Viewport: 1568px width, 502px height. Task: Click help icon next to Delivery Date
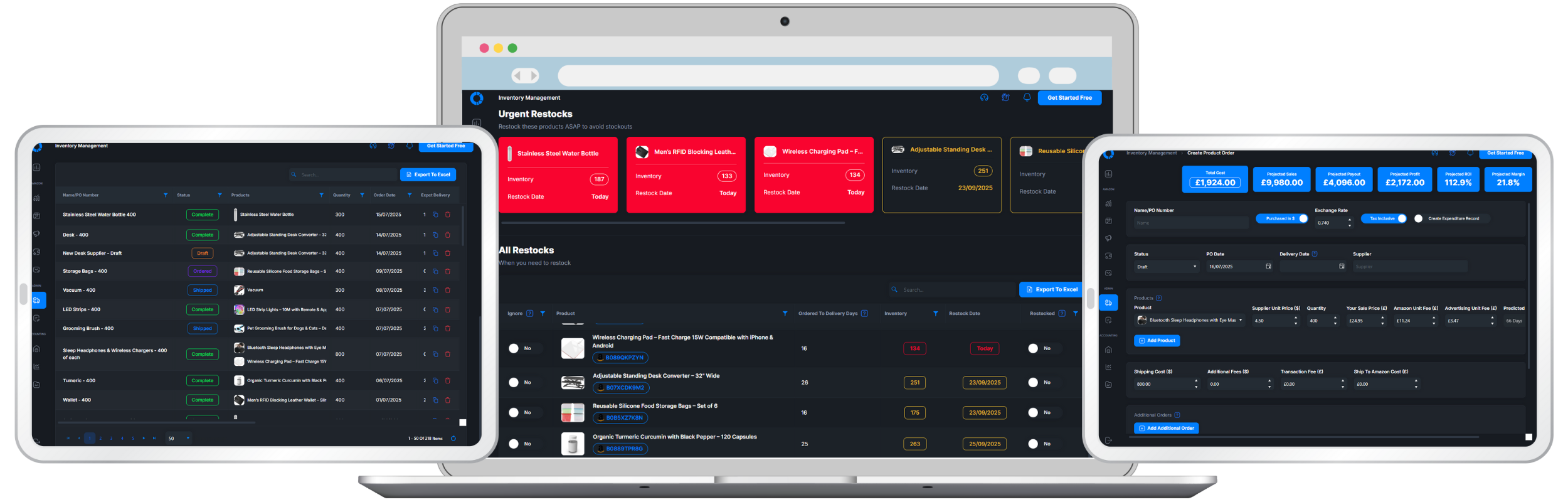(x=1315, y=254)
